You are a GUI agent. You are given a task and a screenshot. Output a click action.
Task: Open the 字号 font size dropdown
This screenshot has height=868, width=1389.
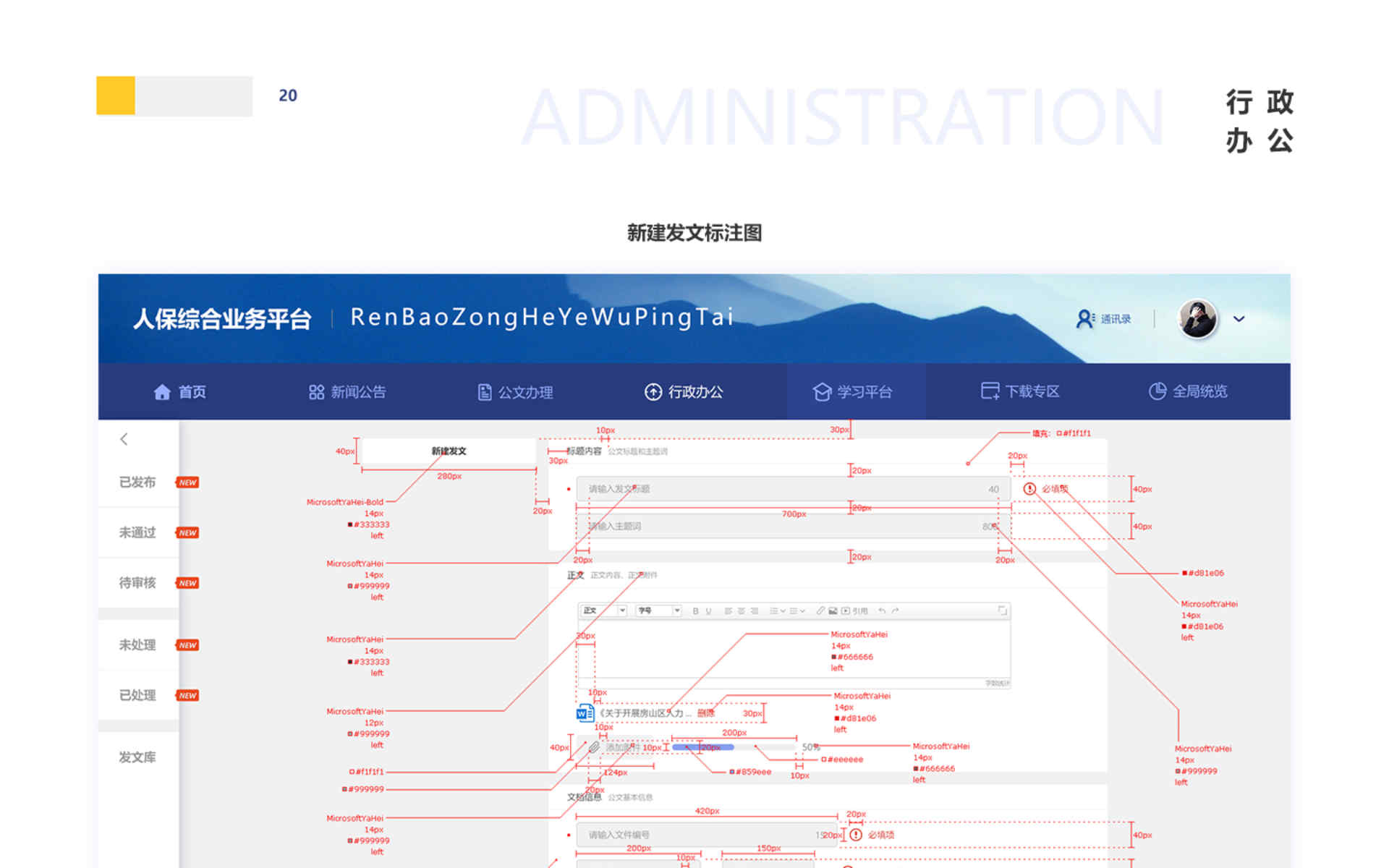pyautogui.click(x=658, y=611)
